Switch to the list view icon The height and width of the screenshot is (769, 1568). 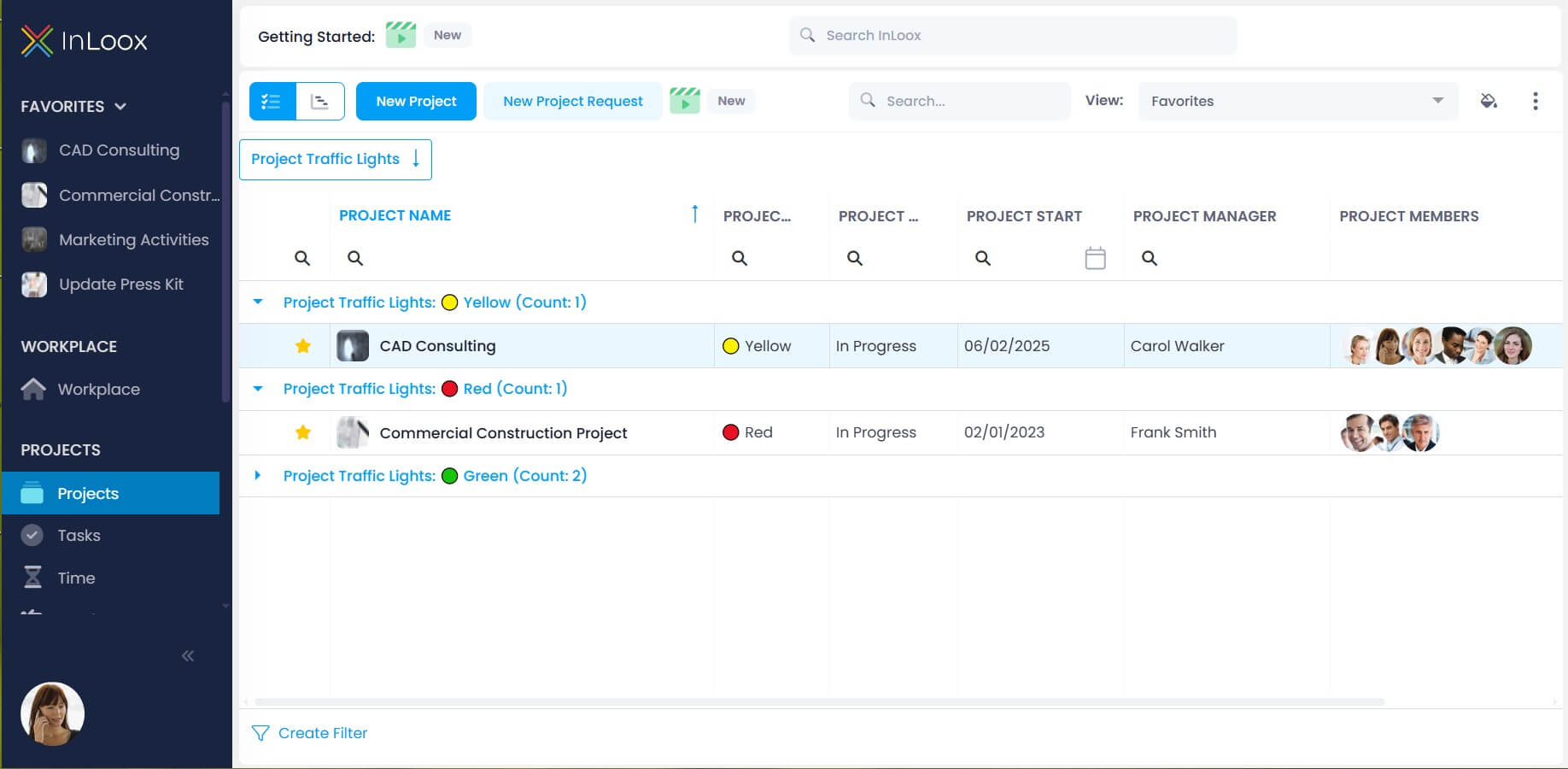(x=272, y=101)
